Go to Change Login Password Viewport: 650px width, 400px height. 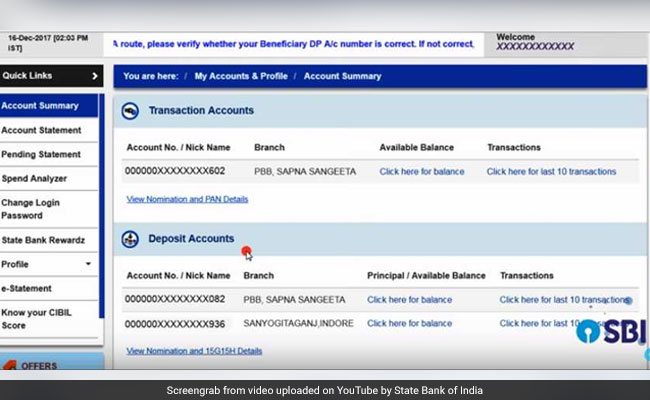[x=31, y=208]
